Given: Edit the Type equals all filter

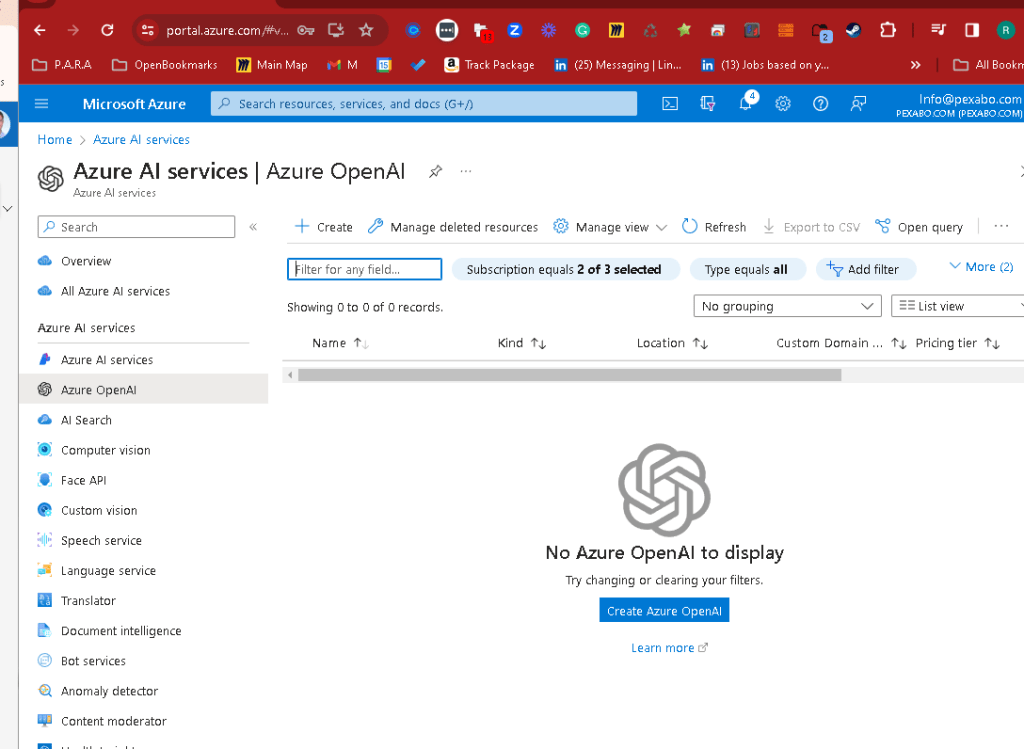Looking at the screenshot, I should tap(746, 270).
